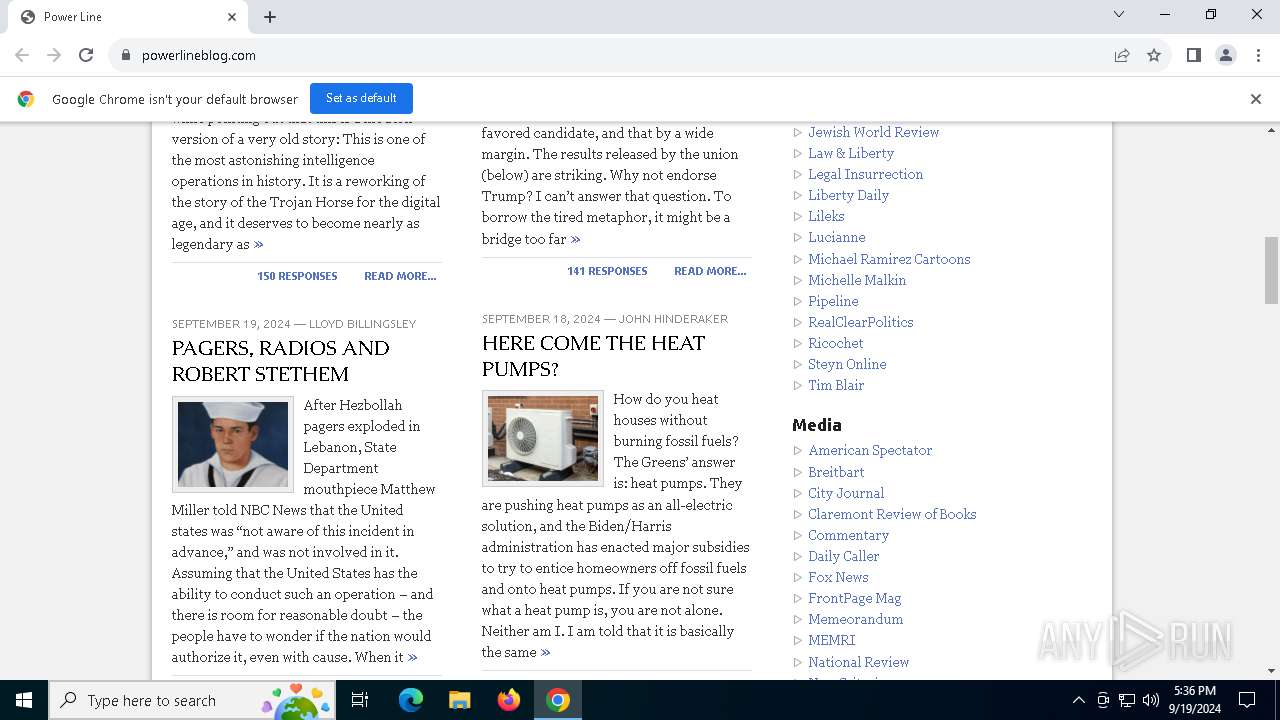The width and height of the screenshot is (1280, 720).
Task: Open the site information lock icon
Action: click(125, 55)
